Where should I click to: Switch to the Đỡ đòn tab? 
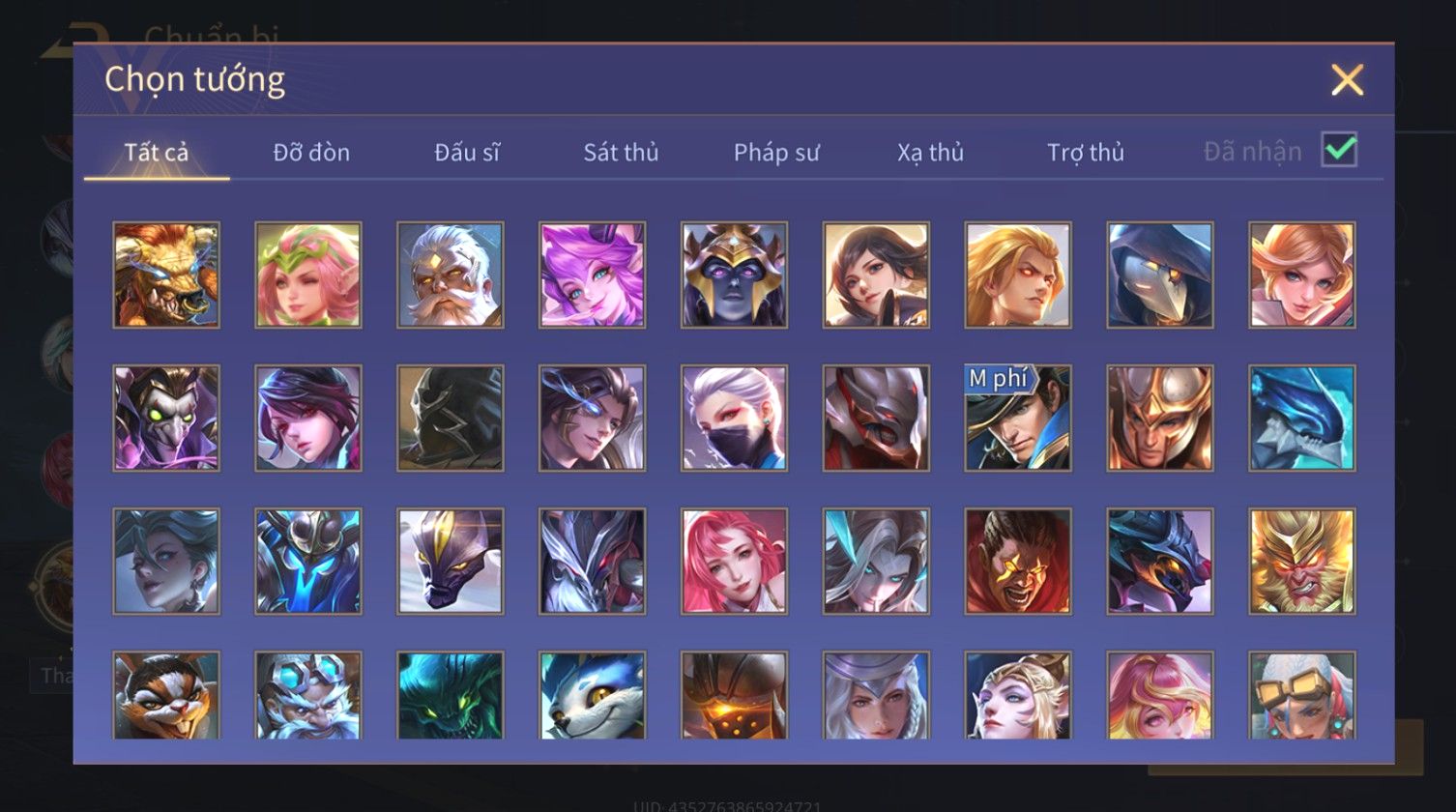click(x=311, y=152)
